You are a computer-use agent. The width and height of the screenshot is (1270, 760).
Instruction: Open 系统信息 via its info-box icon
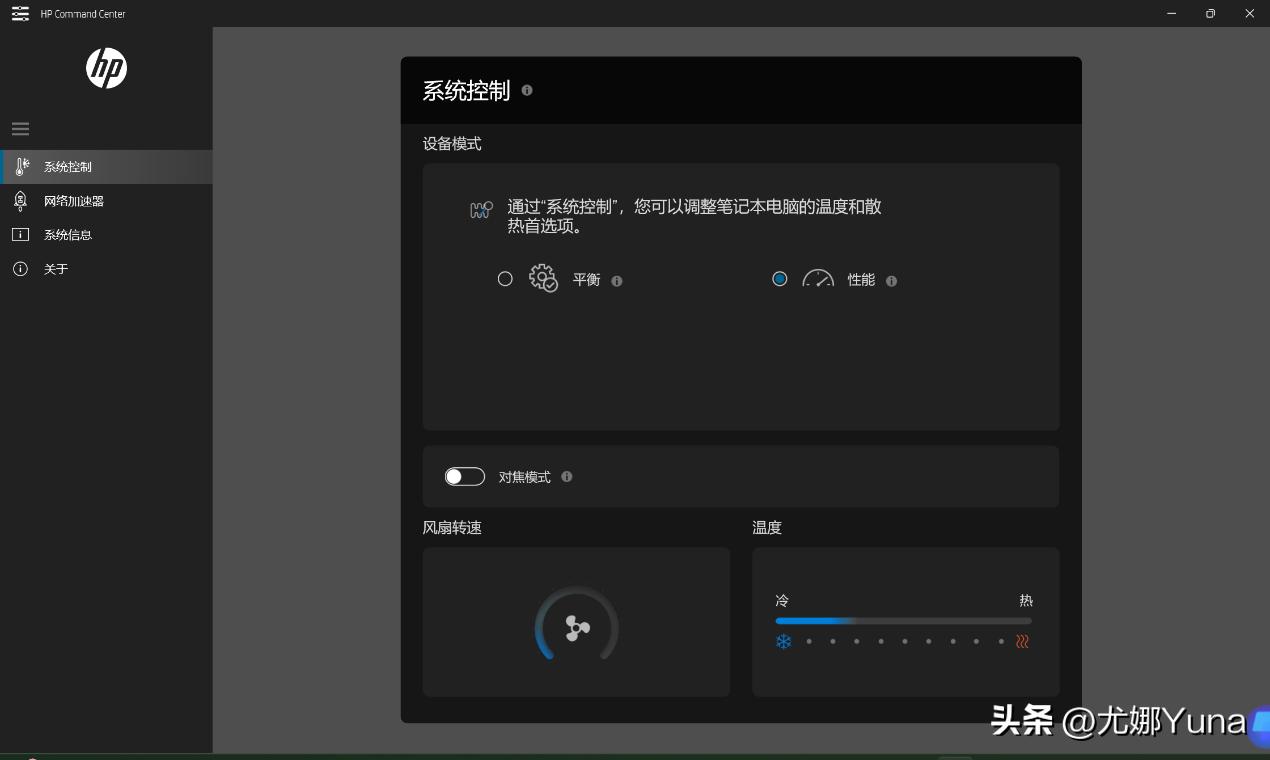[21, 234]
